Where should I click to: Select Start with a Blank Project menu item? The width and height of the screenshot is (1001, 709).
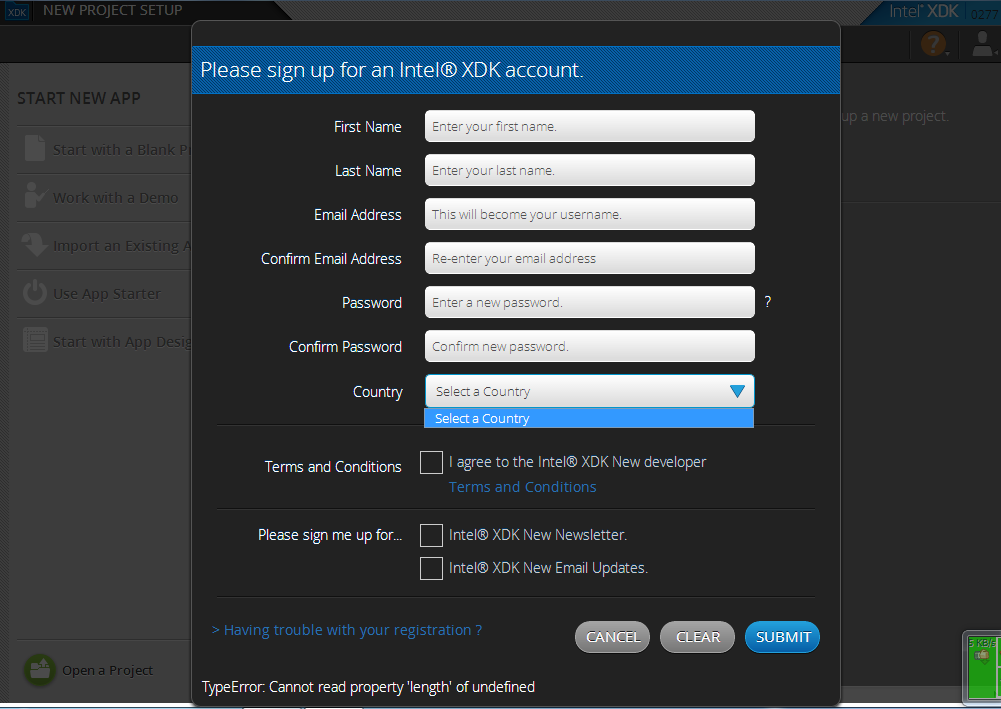point(104,149)
